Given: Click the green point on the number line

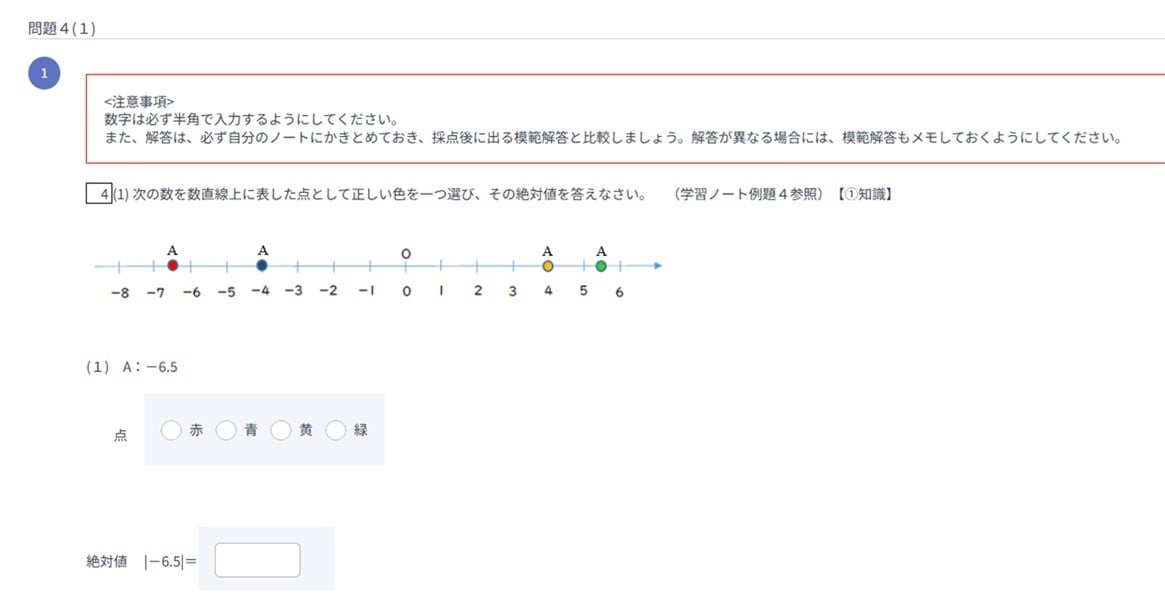Looking at the screenshot, I should coord(601,266).
